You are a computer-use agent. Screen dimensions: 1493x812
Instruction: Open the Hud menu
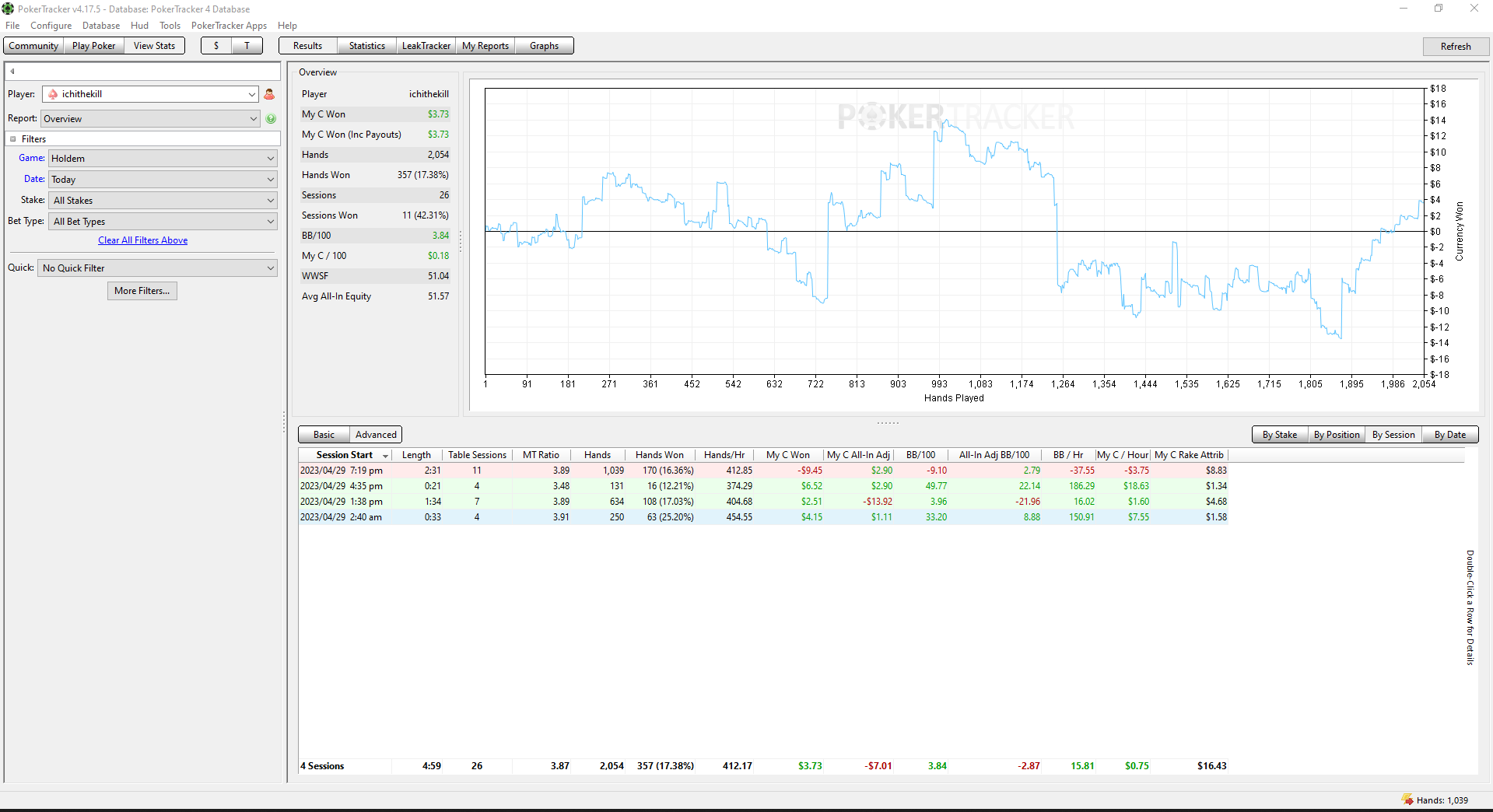pyautogui.click(x=139, y=26)
